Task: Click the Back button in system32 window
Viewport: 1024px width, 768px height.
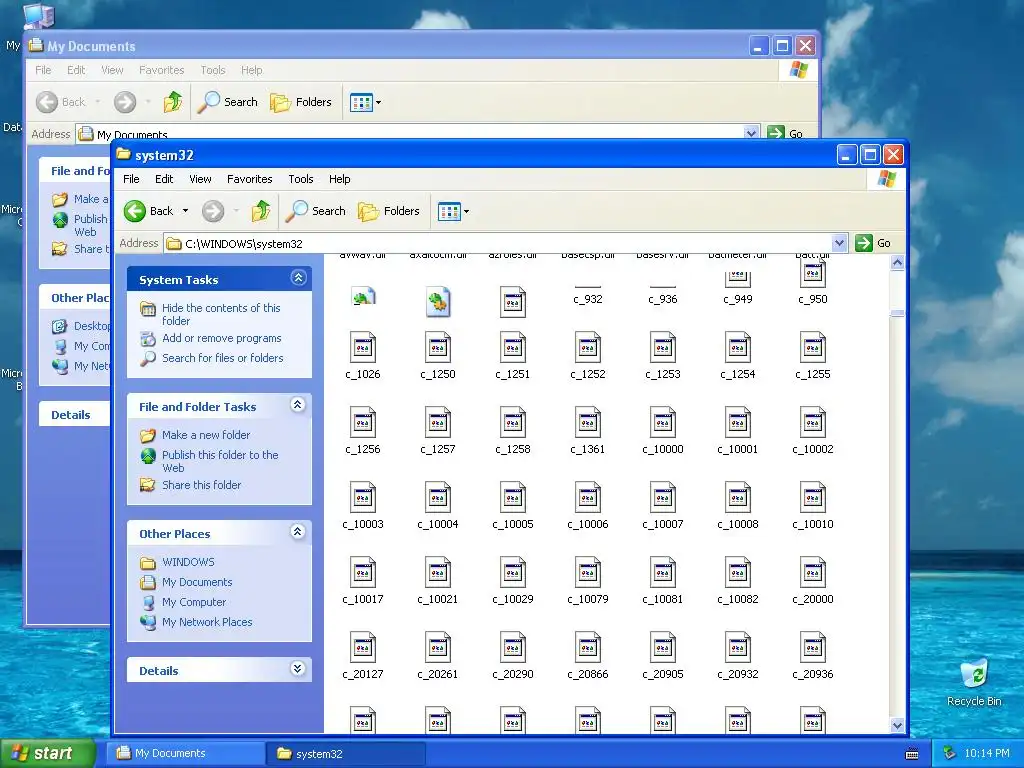Action: pyautogui.click(x=149, y=211)
